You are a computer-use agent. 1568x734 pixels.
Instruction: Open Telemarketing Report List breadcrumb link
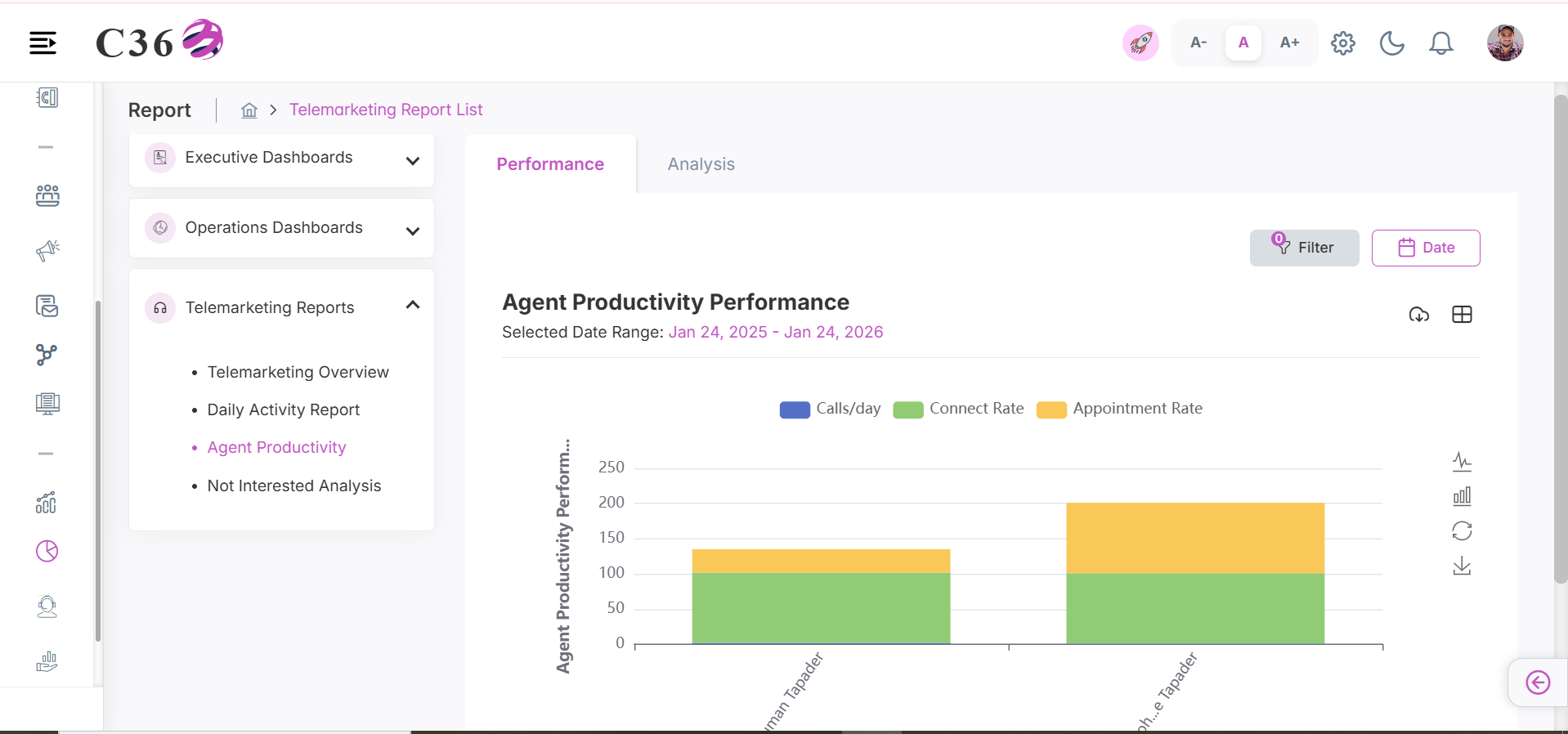tap(386, 110)
